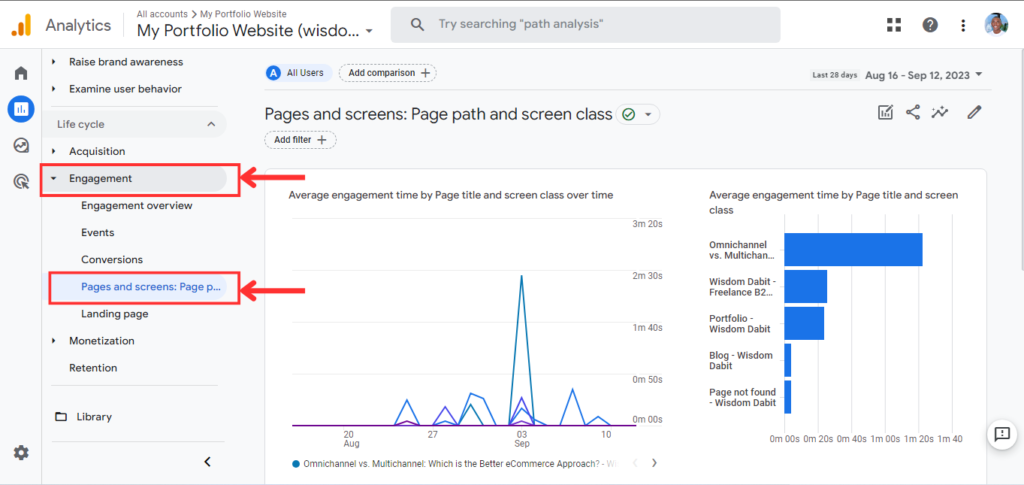Click the My Portfolio Website breadcrumb

(x=243, y=14)
